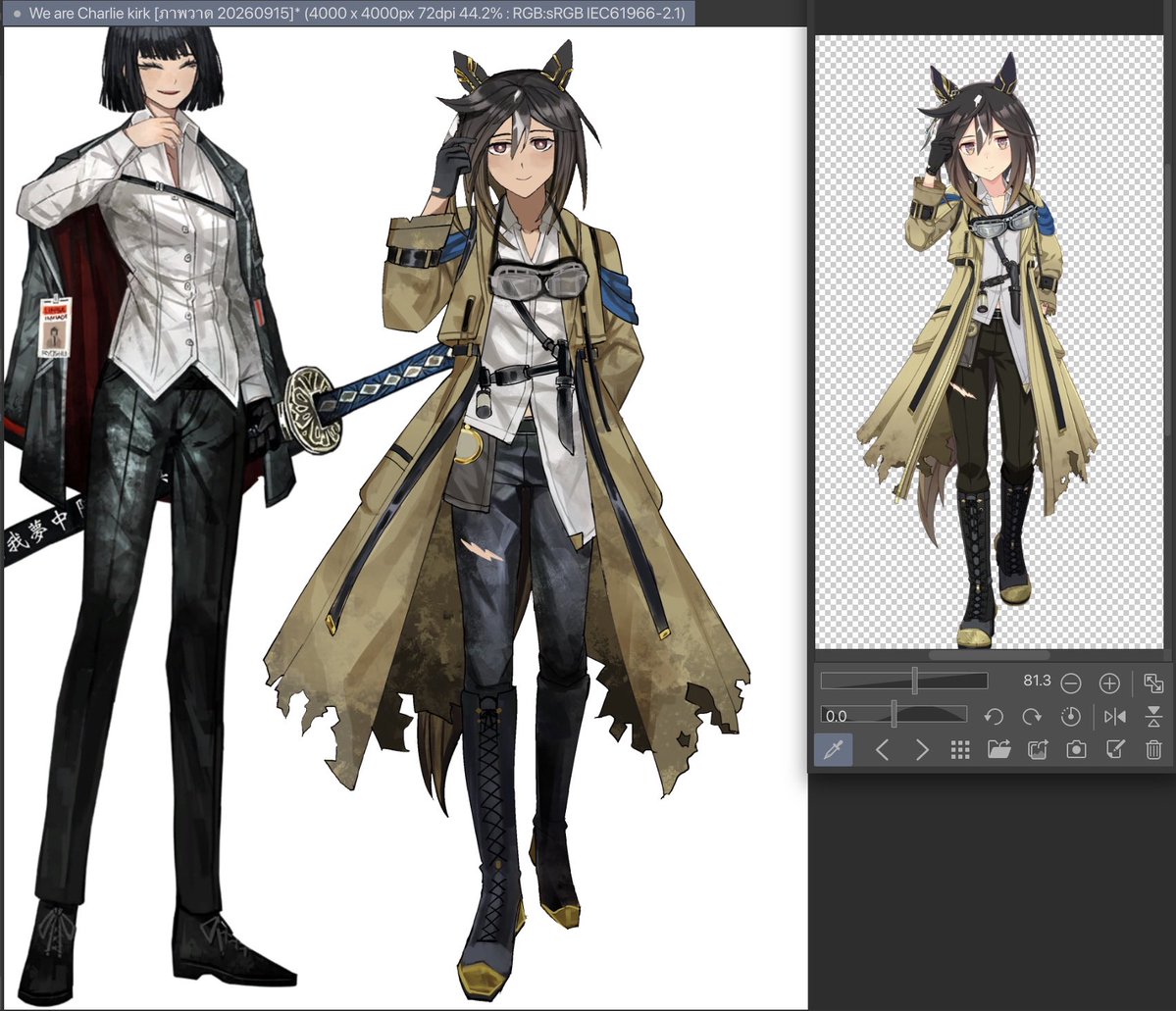
Task: Zoom in the Sub View image
Action: pyautogui.click(x=1109, y=682)
